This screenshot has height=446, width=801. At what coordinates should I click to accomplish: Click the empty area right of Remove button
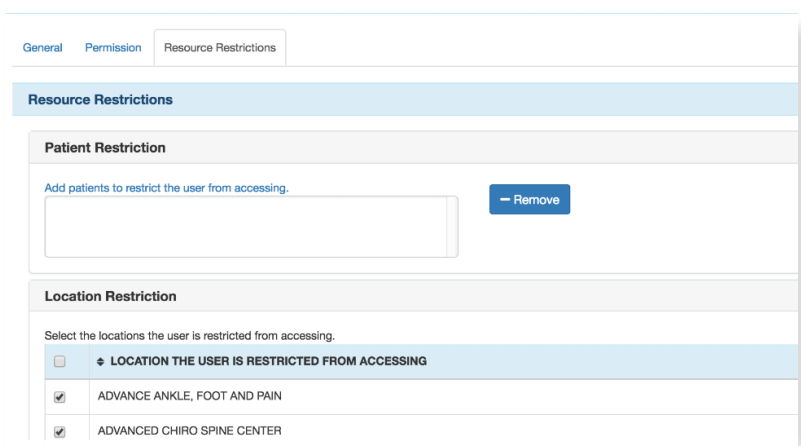pos(680,200)
